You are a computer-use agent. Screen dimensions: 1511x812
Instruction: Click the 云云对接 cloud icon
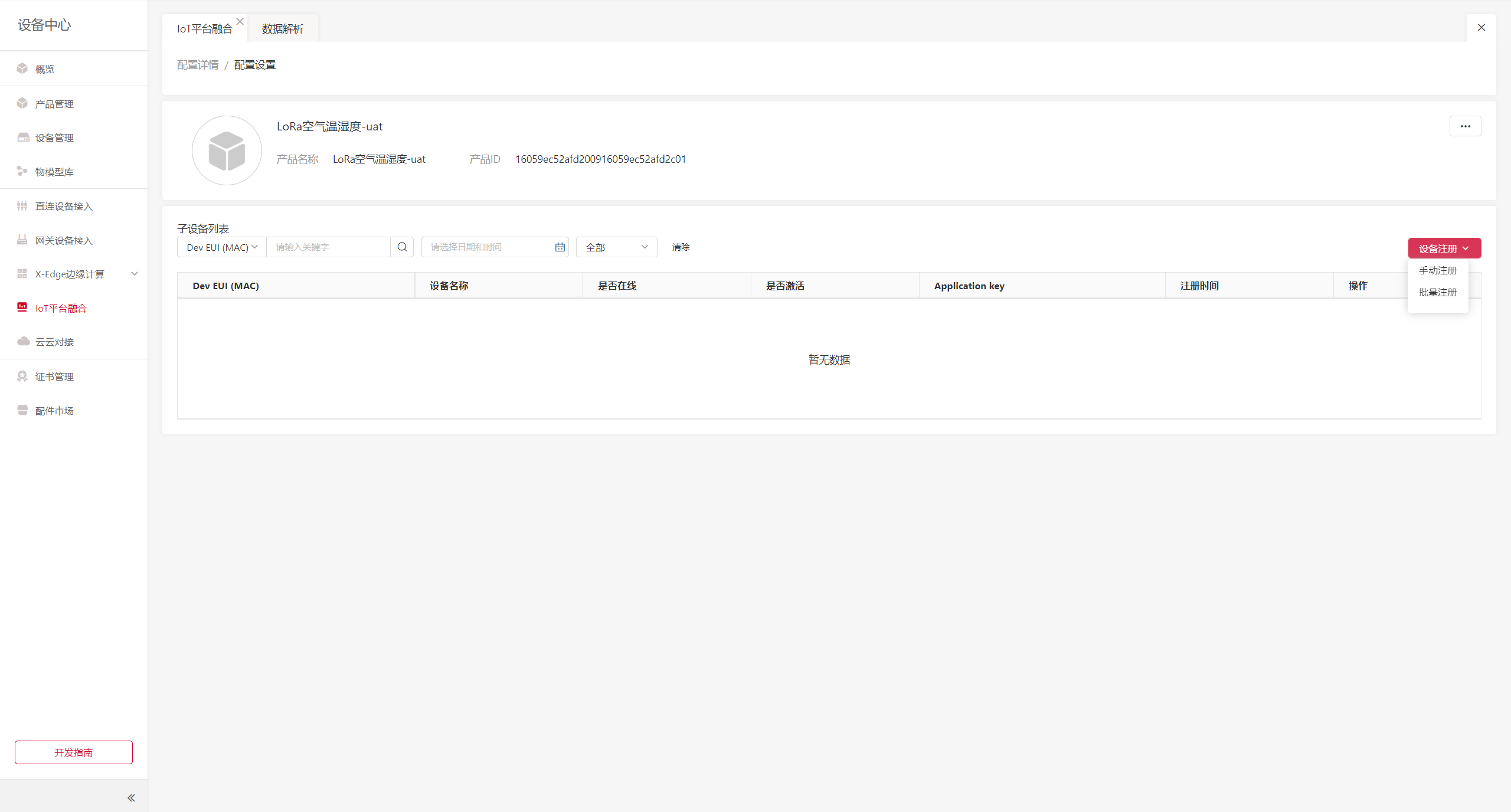pyautogui.click(x=23, y=342)
